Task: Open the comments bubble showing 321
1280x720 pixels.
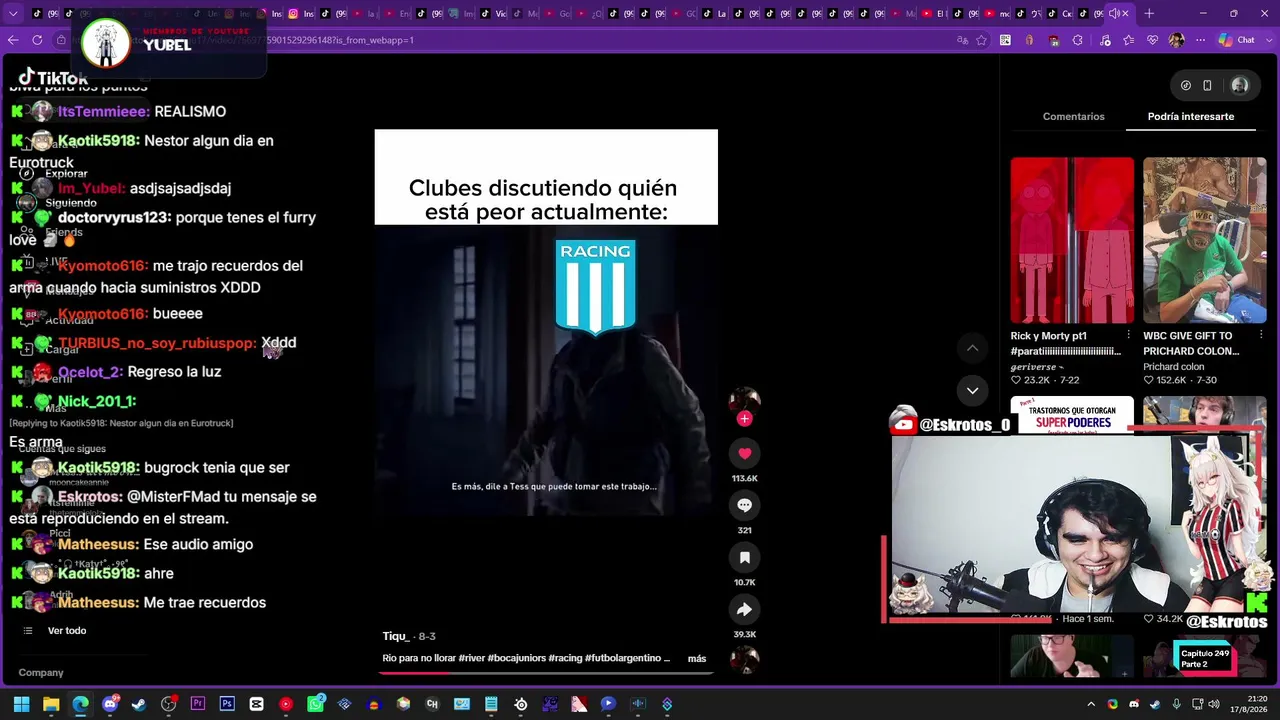Action: pyautogui.click(x=744, y=505)
